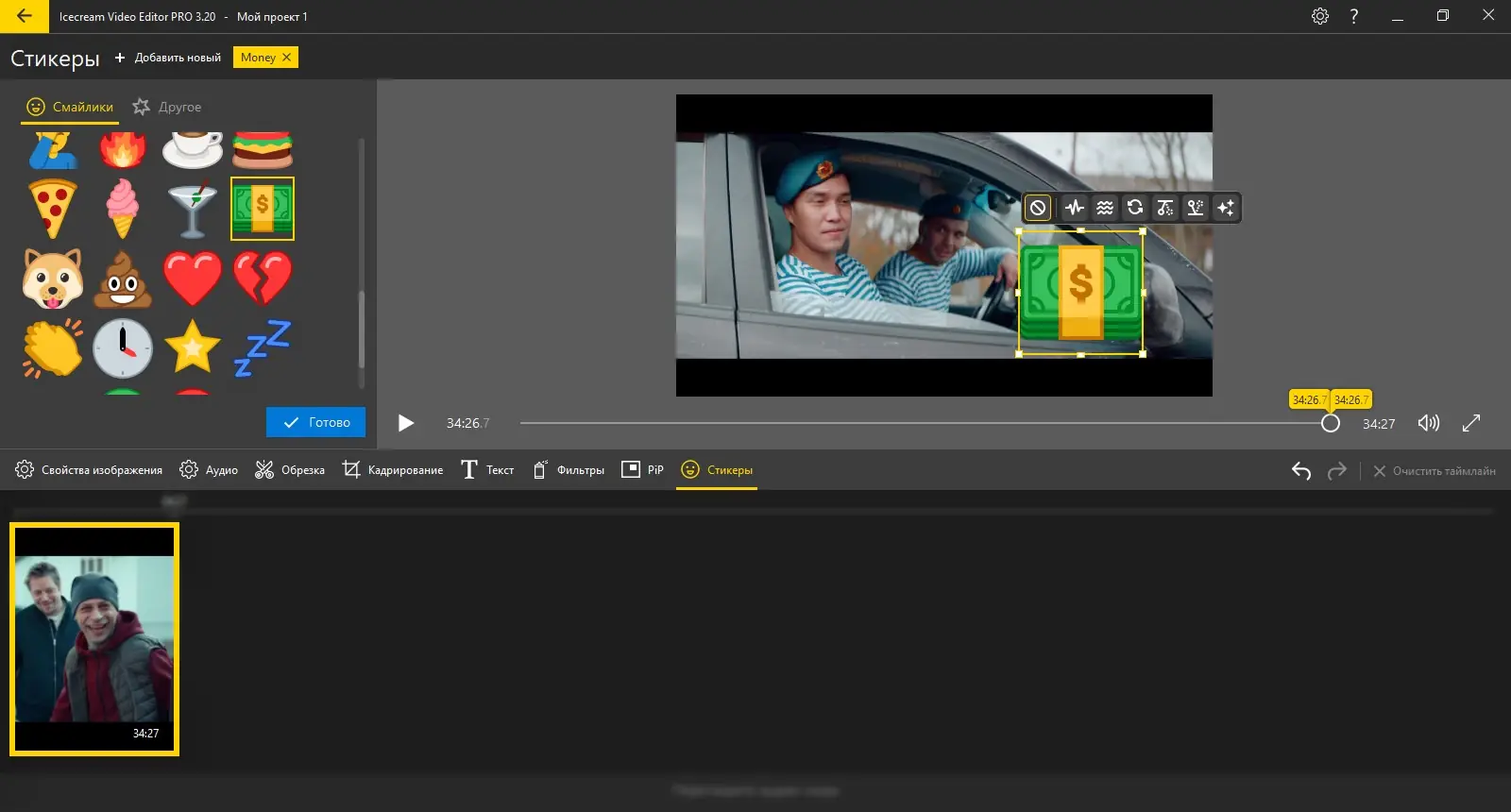Mute the video with speaker icon
Screen dimensions: 1511x812
1428,423
